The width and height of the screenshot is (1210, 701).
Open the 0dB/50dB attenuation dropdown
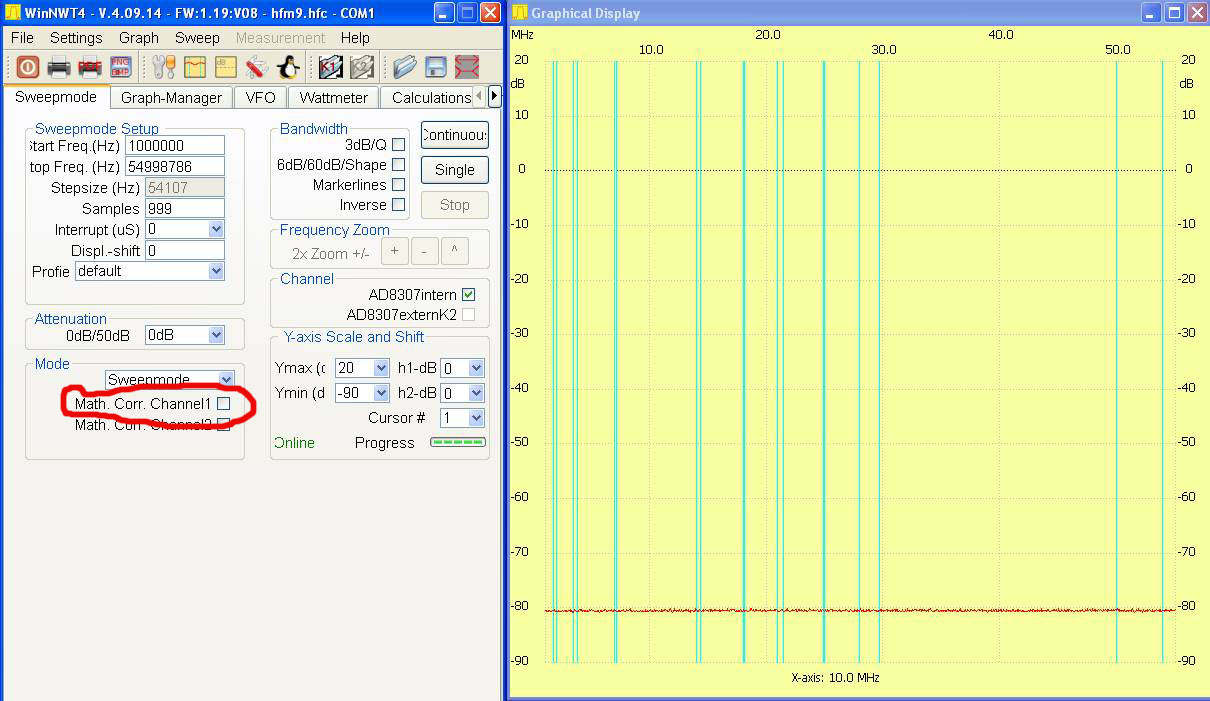pos(216,335)
